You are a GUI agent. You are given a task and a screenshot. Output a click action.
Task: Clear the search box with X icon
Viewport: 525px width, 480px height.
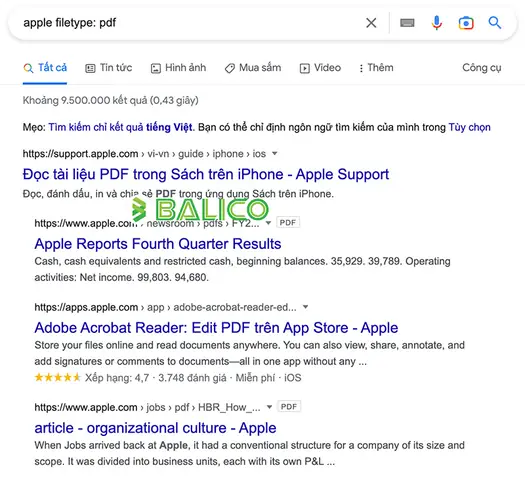(371, 23)
